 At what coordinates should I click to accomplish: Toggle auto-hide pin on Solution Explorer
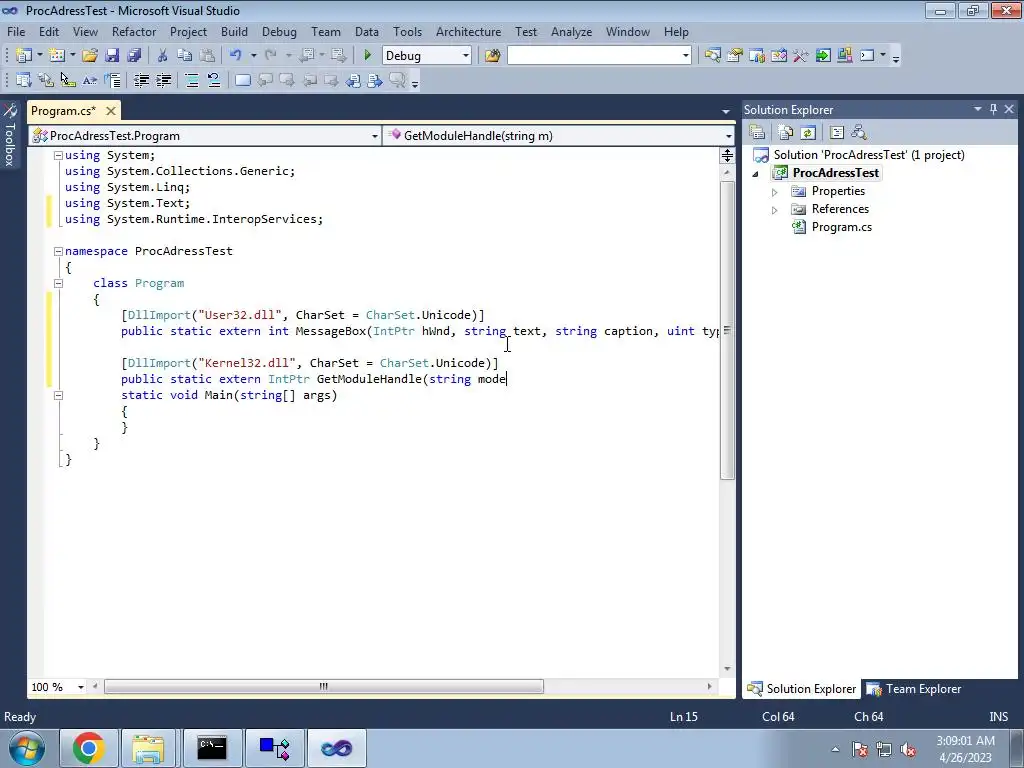tap(993, 109)
